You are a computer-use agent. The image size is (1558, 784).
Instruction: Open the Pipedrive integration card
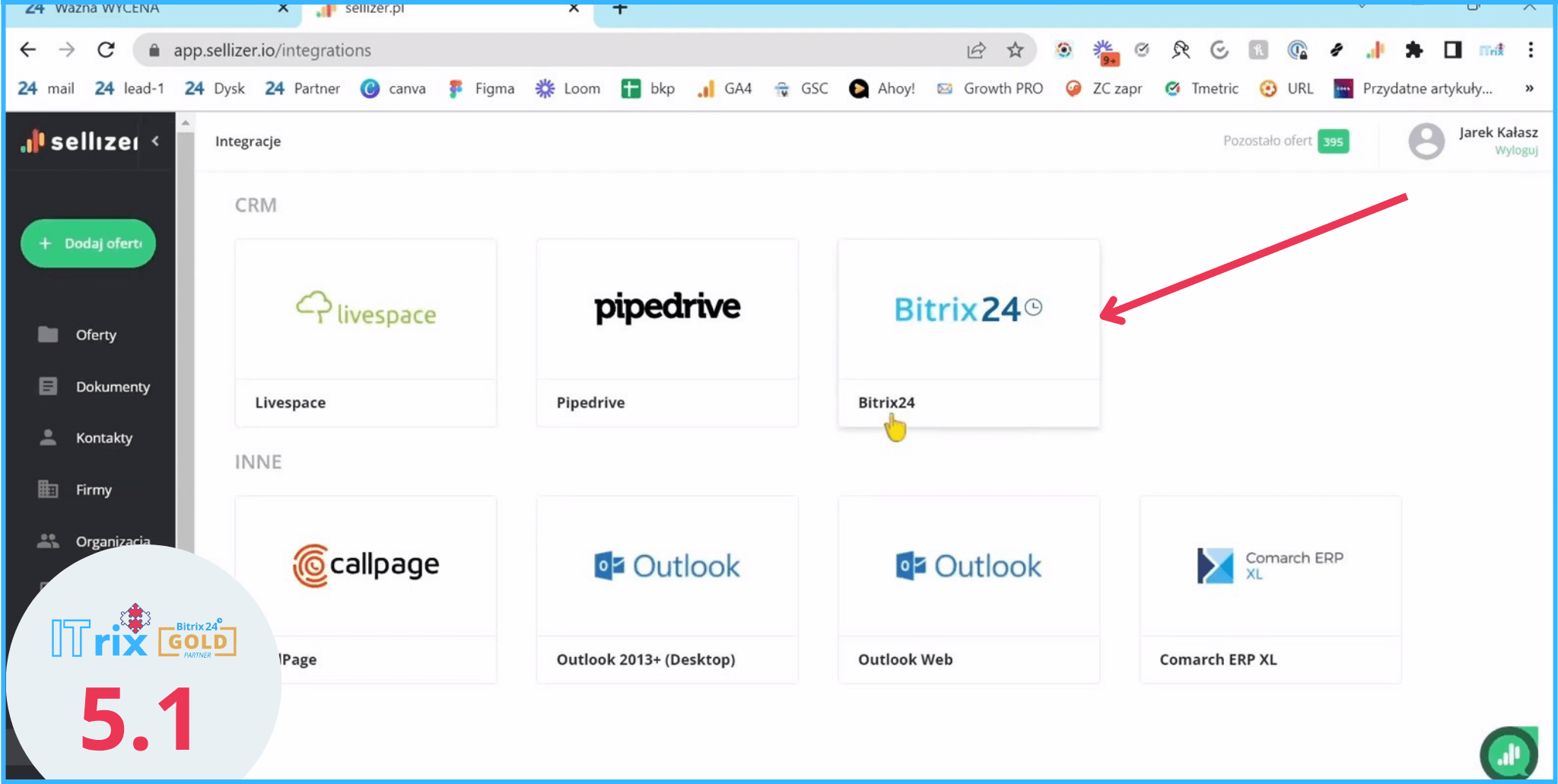click(x=666, y=332)
